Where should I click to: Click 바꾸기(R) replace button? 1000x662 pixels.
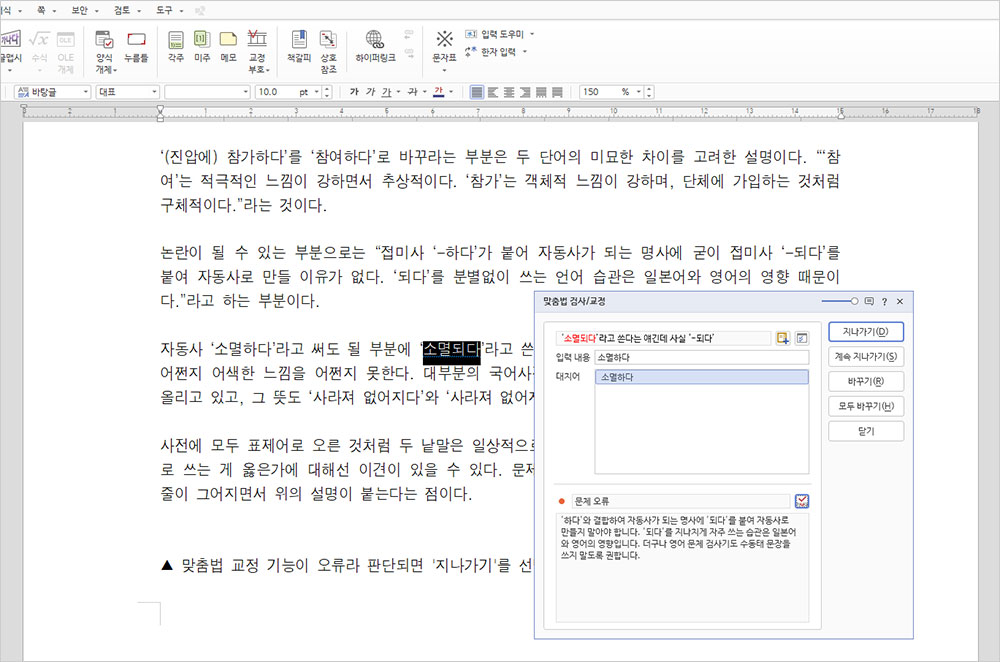[866, 381]
